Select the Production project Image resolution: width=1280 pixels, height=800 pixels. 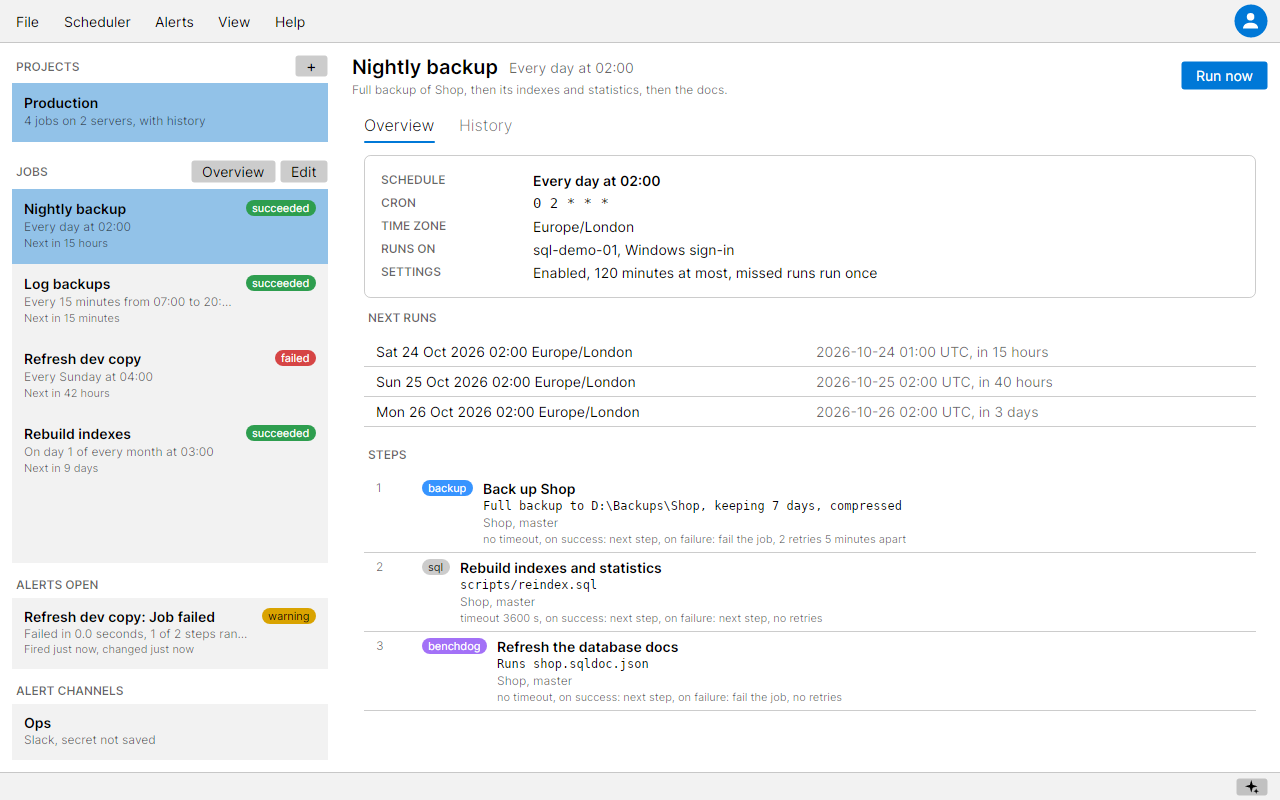pos(170,112)
